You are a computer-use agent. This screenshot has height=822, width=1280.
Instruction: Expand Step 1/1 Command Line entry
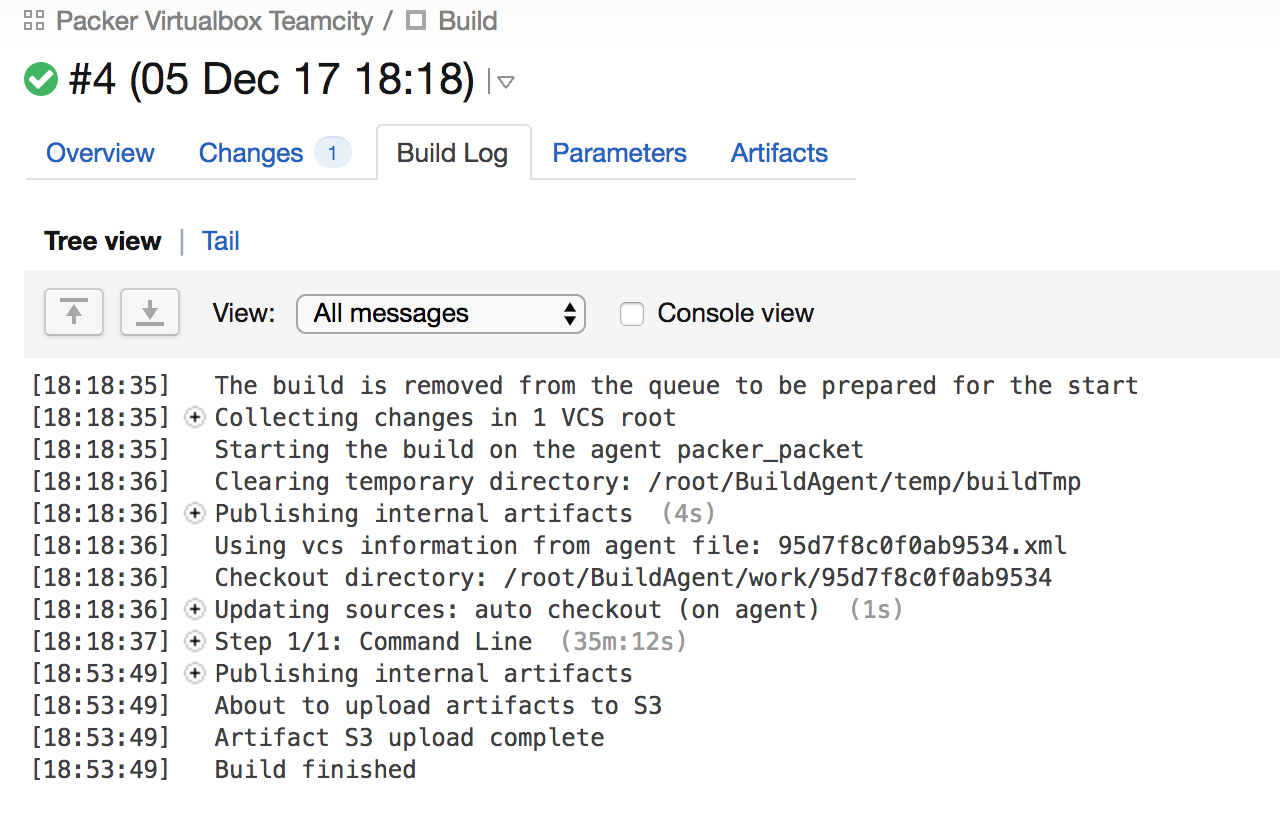tap(195, 642)
